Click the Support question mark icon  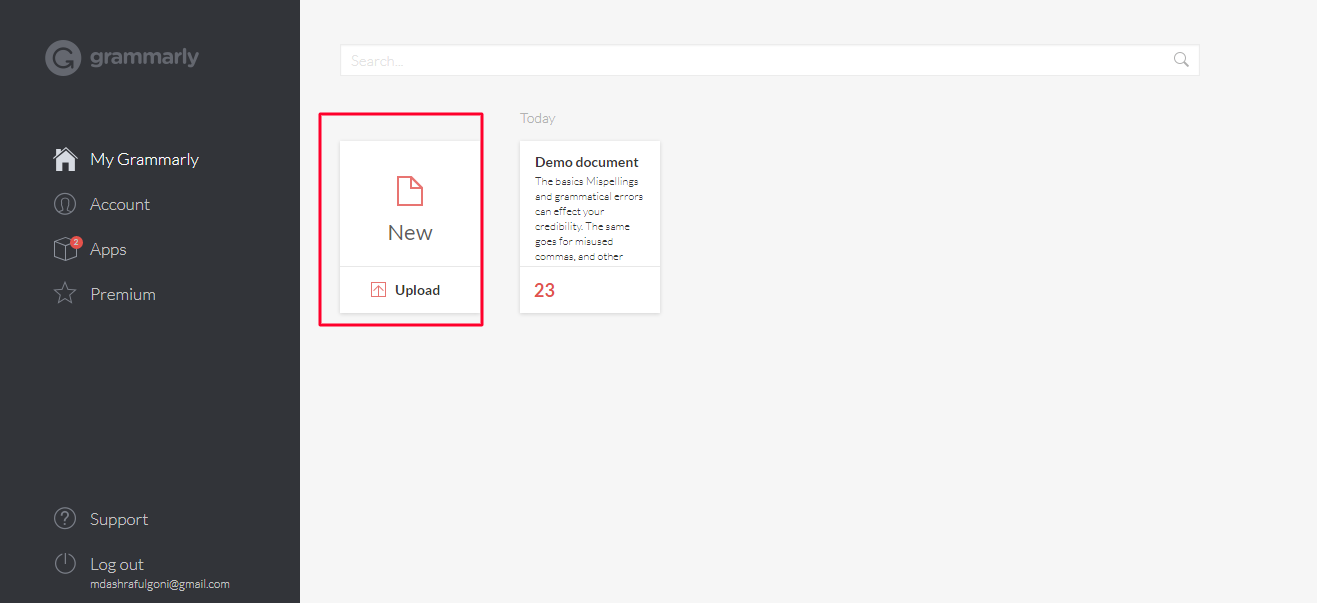65,519
